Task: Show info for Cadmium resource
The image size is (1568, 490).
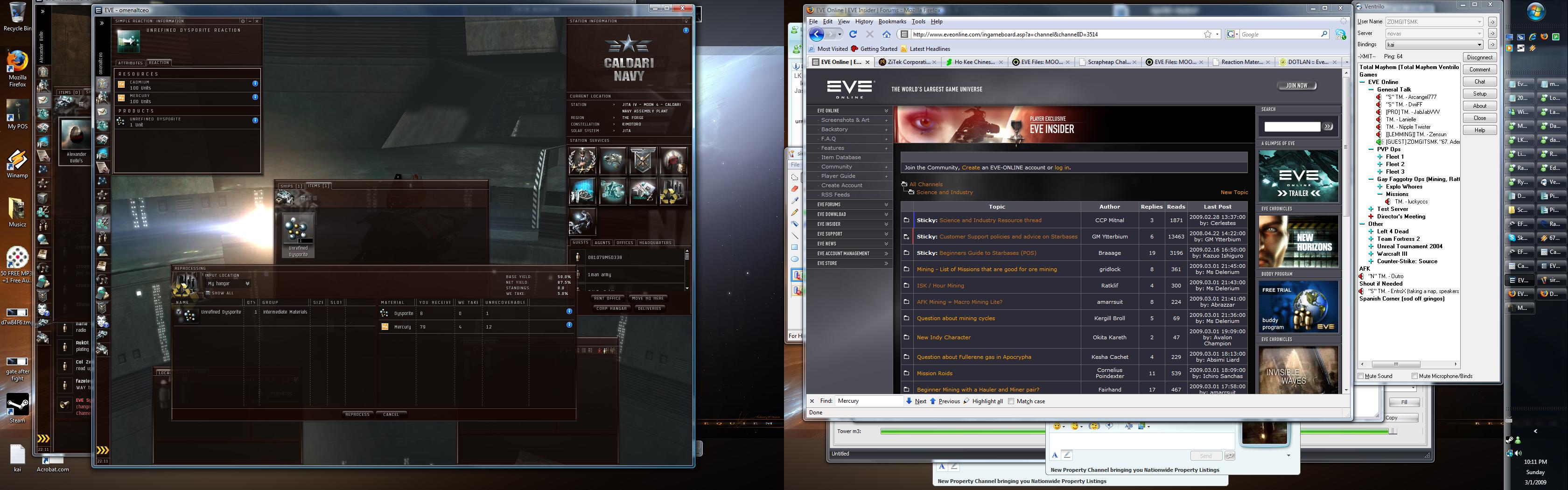Action: (255, 84)
